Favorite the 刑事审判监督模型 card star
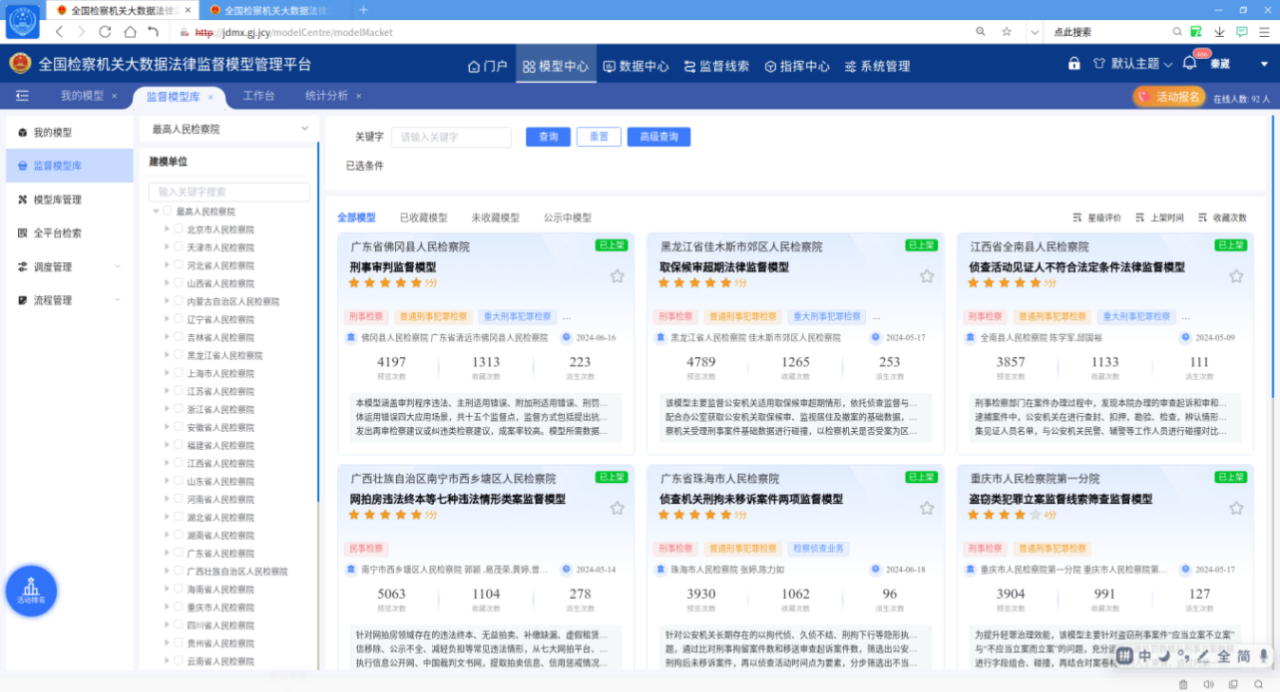Image resolution: width=1280 pixels, height=692 pixels. [x=617, y=276]
